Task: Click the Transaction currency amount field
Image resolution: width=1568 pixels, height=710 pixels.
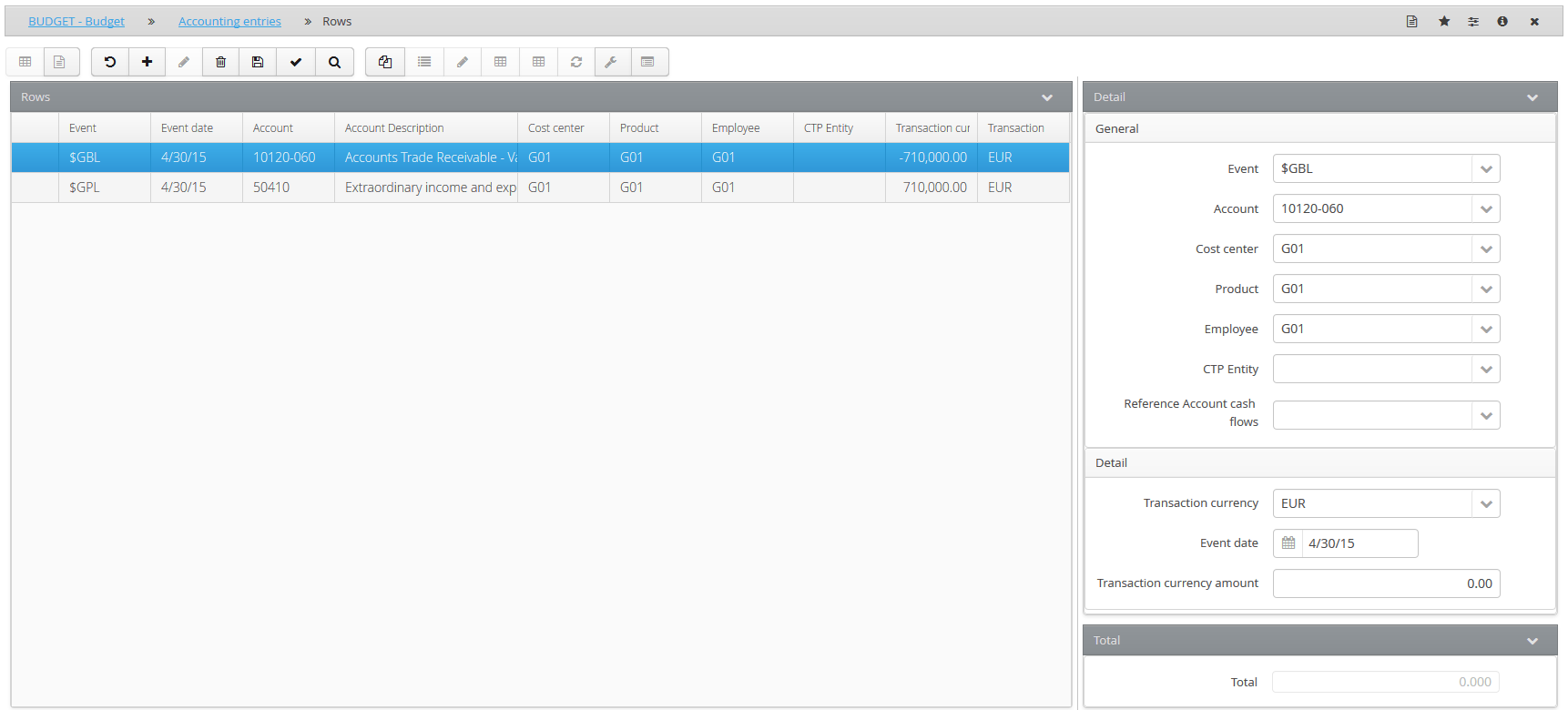Action: point(1386,583)
